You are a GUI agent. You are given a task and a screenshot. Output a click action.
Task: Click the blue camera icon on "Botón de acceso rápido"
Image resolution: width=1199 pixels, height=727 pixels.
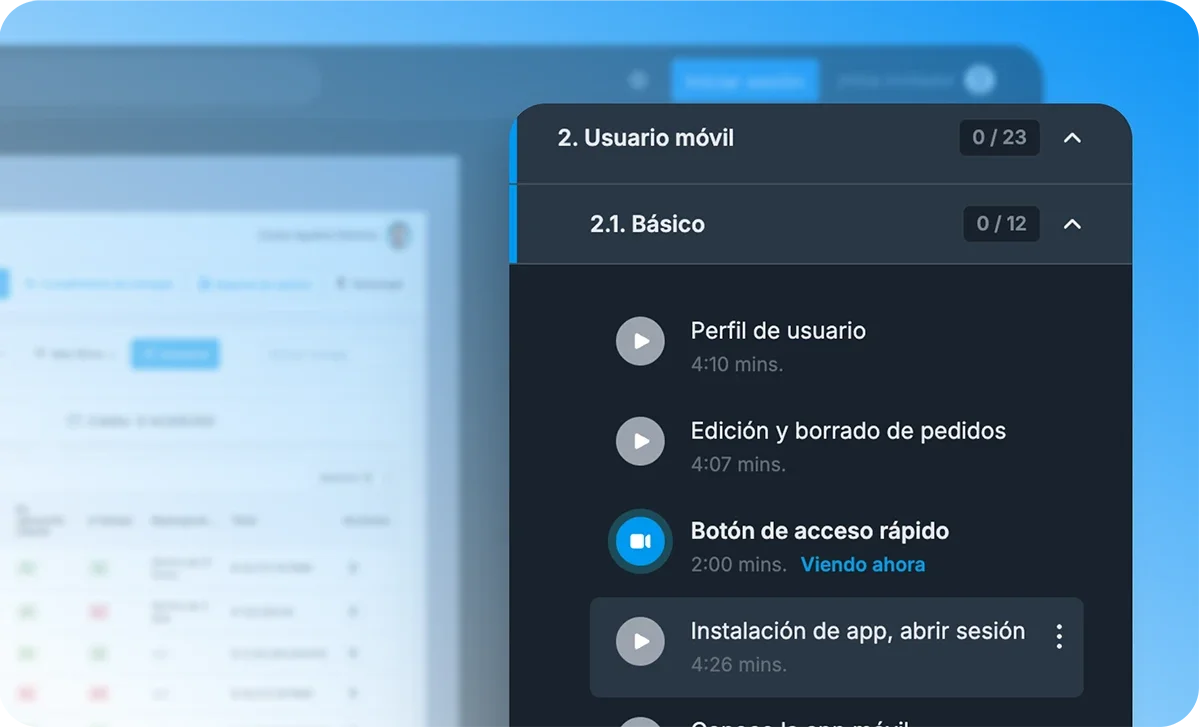[640, 541]
